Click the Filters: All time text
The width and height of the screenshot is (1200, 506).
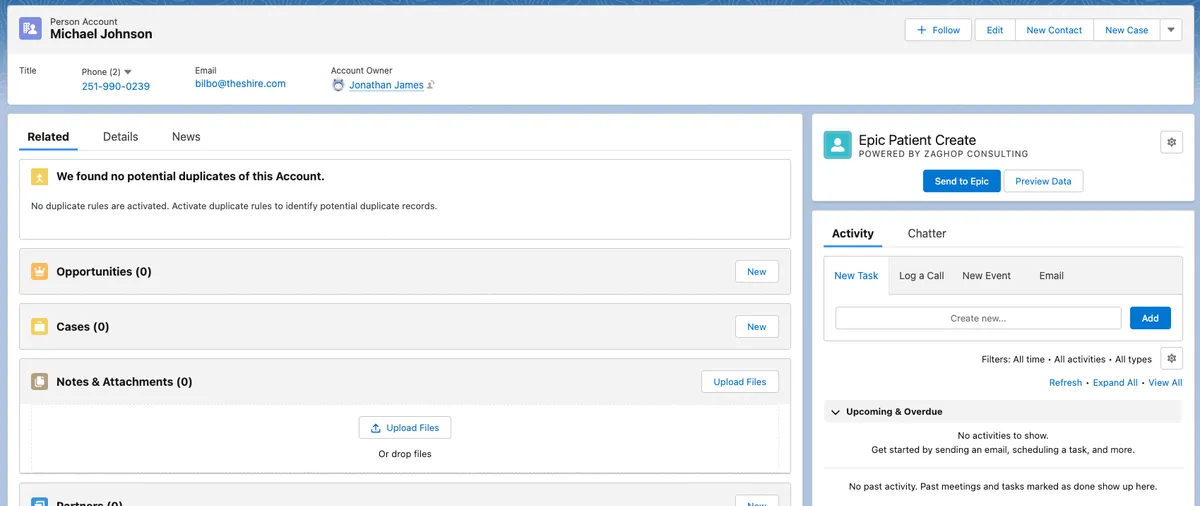(1013, 359)
